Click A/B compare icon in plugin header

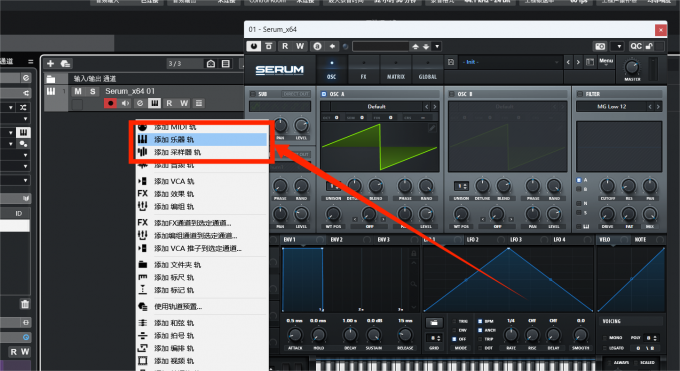pos(317,46)
